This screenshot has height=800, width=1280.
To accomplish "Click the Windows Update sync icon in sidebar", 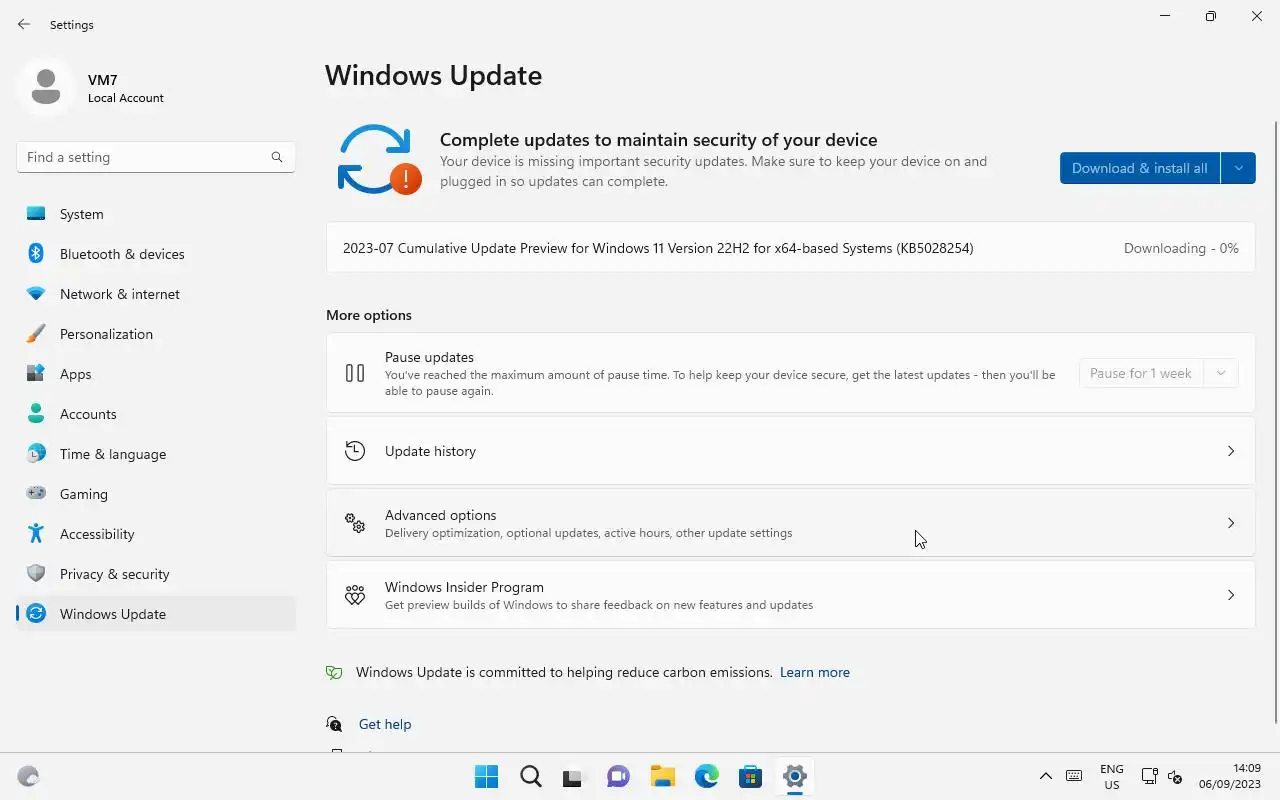I will (36, 614).
